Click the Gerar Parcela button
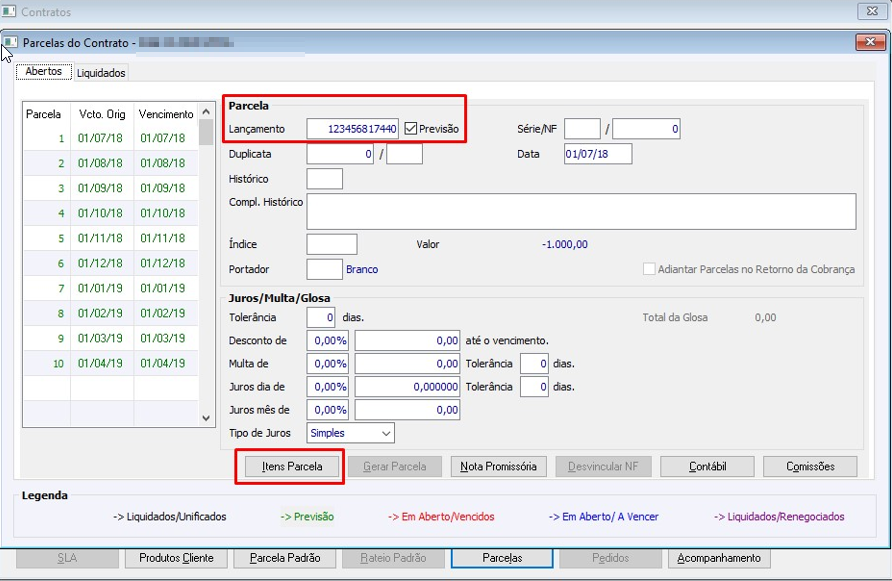Viewport: 892px width, 581px height. pyautogui.click(x=395, y=467)
